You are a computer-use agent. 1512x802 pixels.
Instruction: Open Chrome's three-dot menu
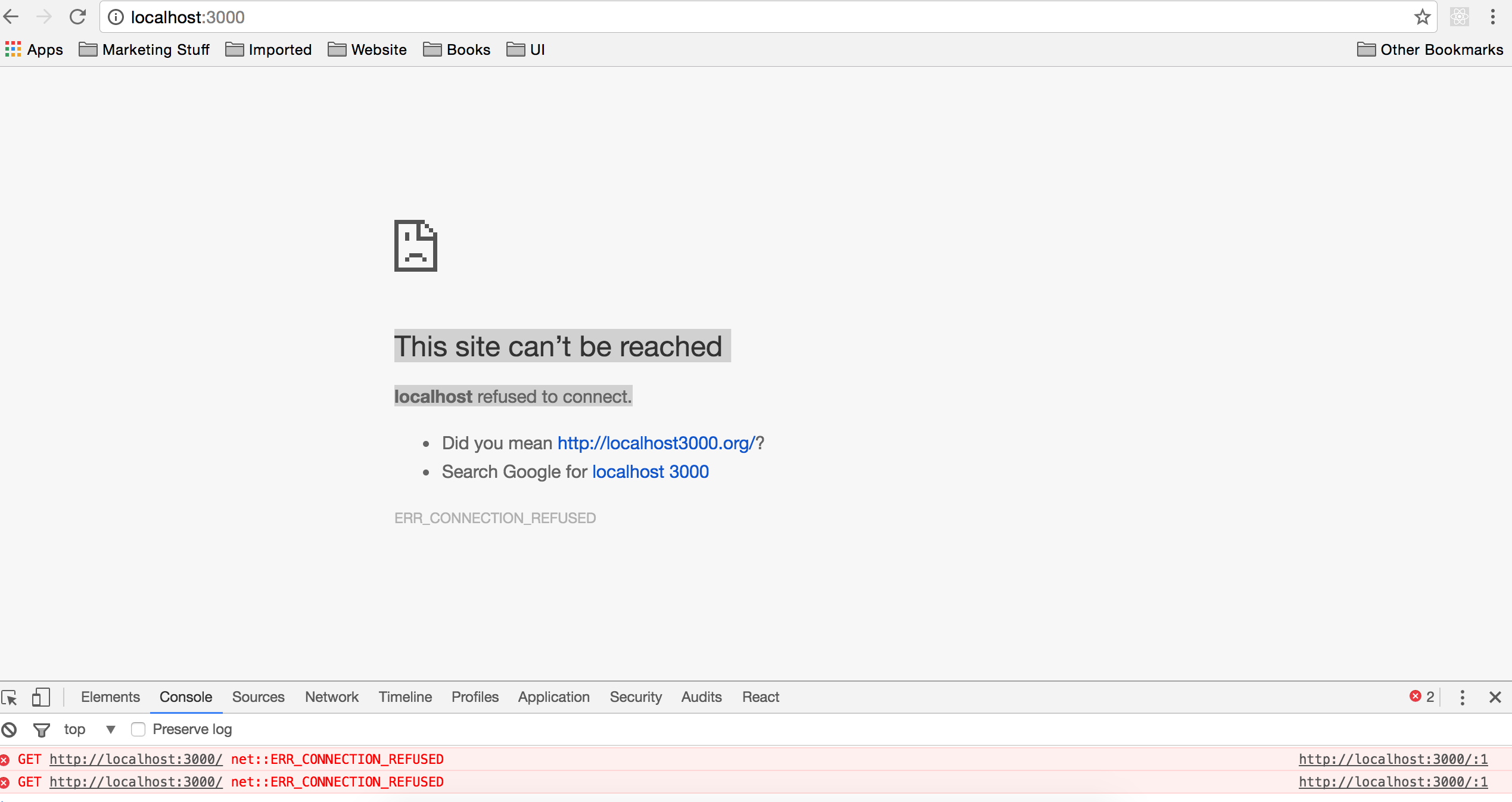(x=1492, y=17)
